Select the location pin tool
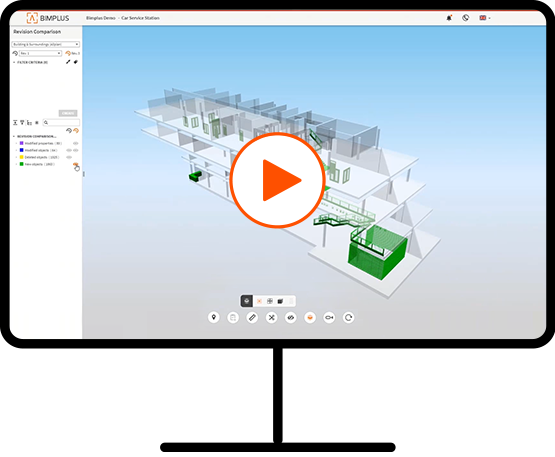555x457 pixels. point(213,317)
